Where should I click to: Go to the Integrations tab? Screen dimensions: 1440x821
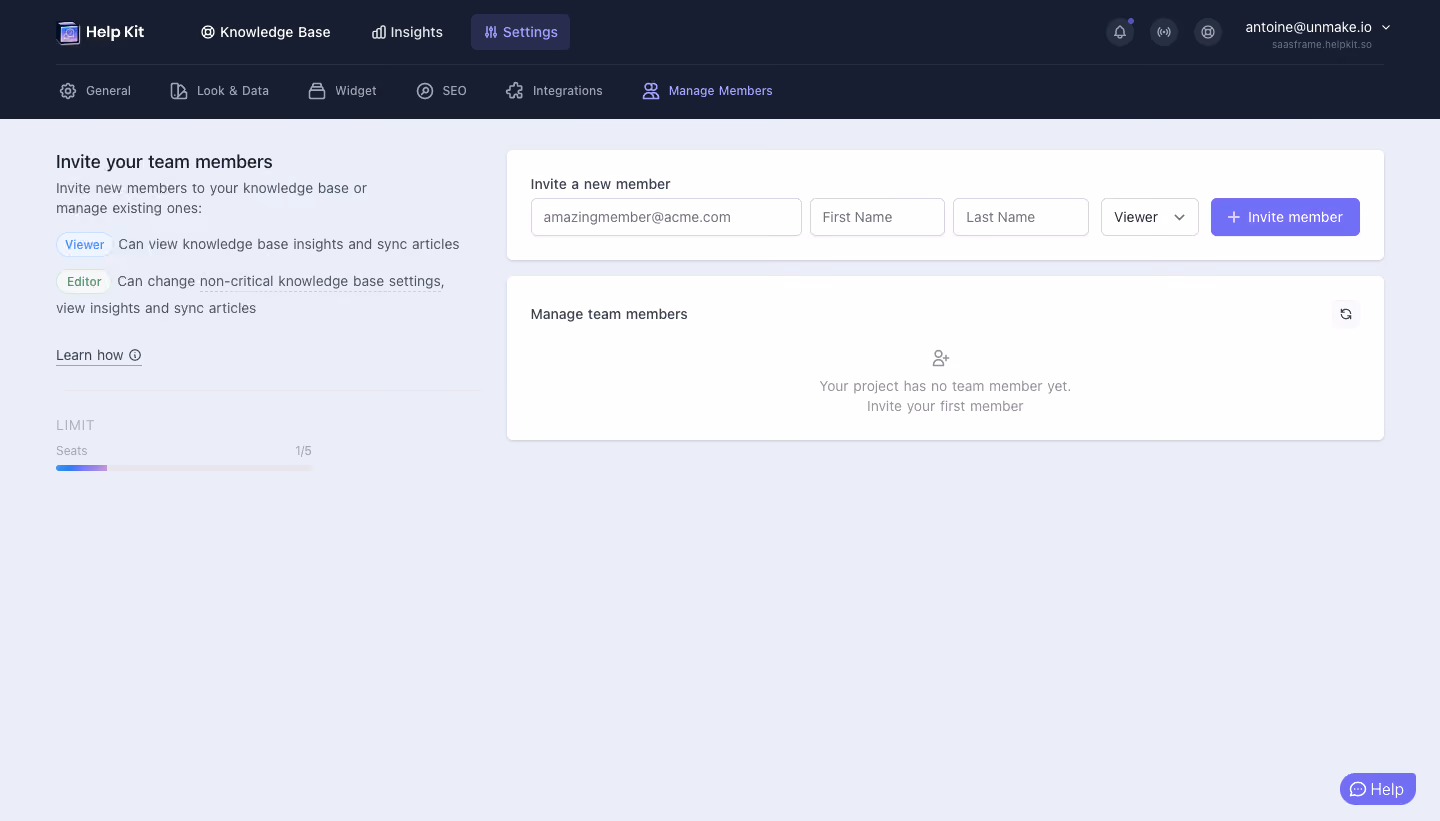pos(555,91)
